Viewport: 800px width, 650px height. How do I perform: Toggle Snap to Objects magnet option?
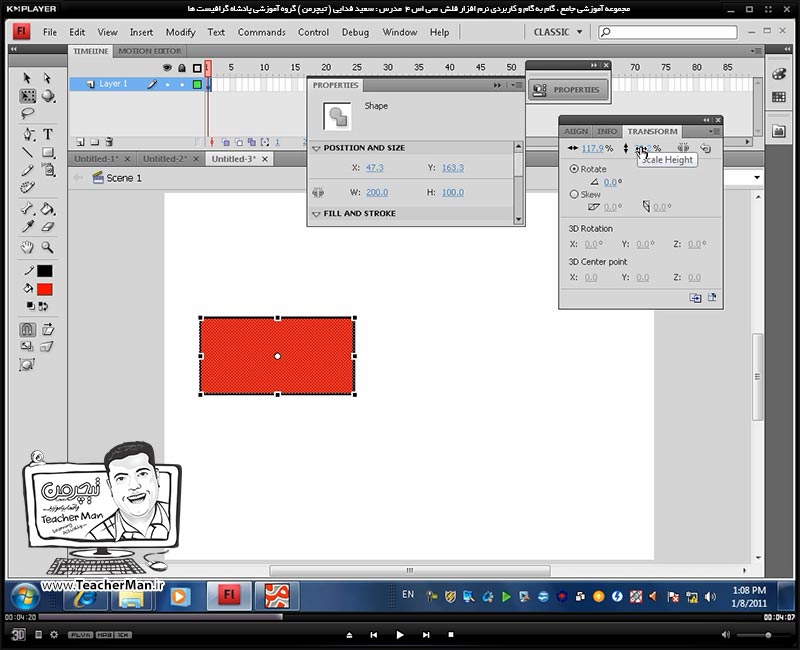pos(28,330)
